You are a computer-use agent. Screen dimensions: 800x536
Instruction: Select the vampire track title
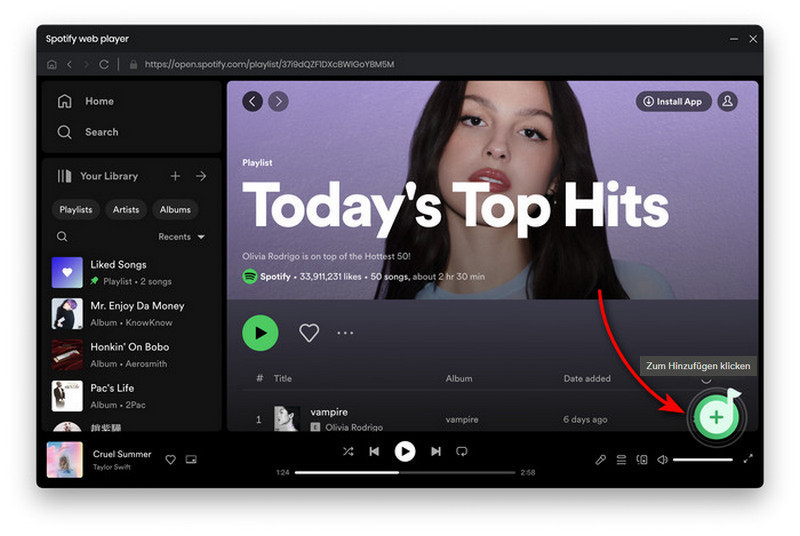329,412
